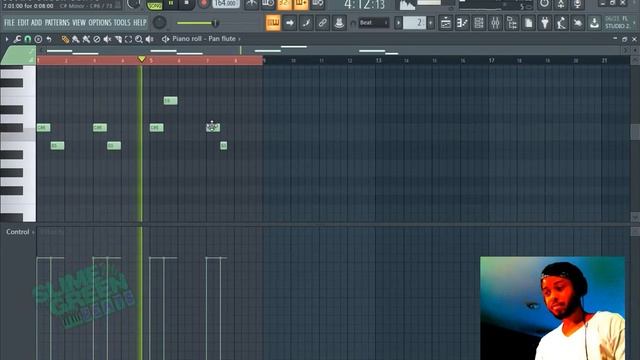This screenshot has height=360, width=640.
Task: Select the Zoom magnifier tool
Action: tap(139, 39)
